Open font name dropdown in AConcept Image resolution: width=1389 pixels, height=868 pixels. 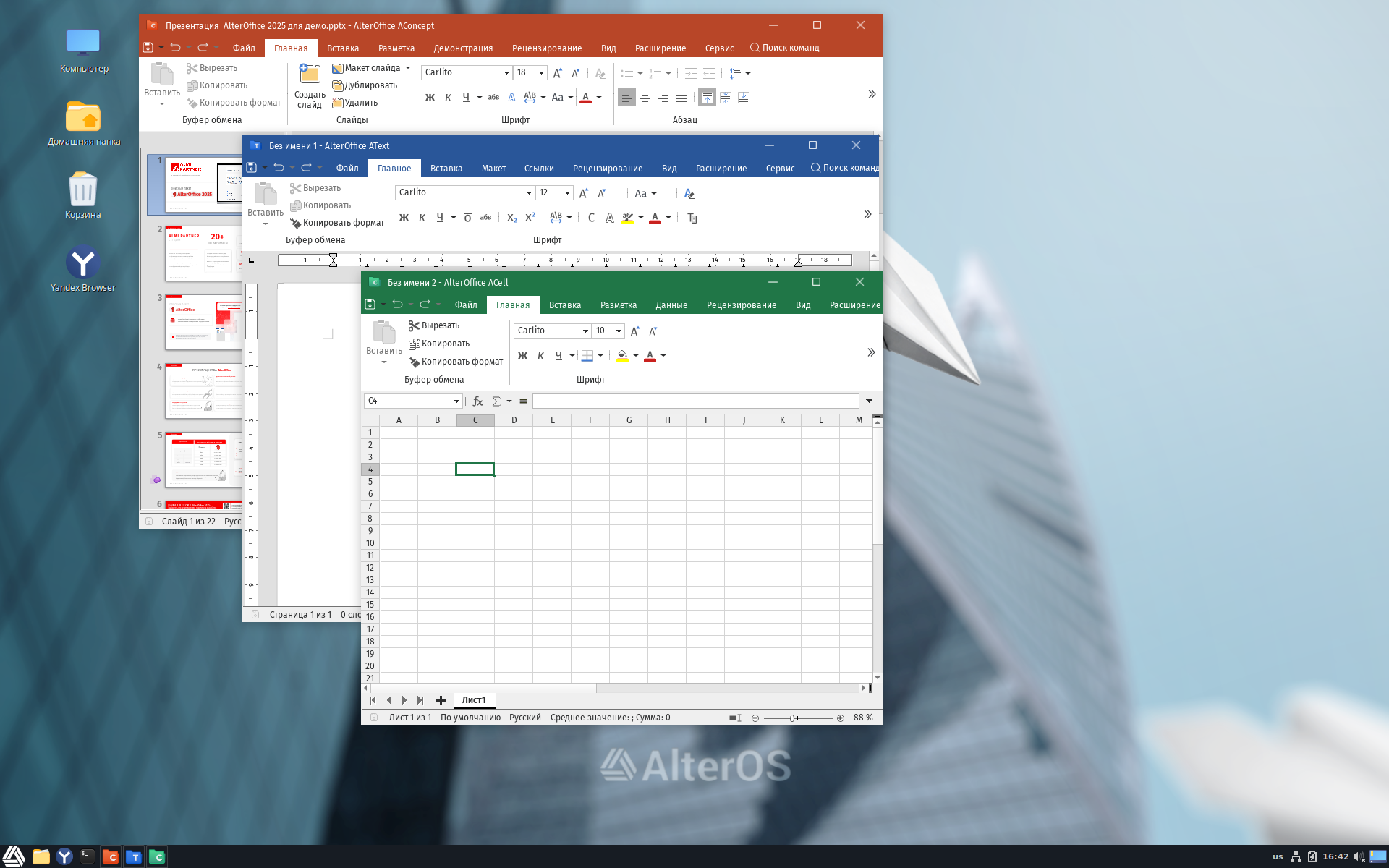coord(506,73)
